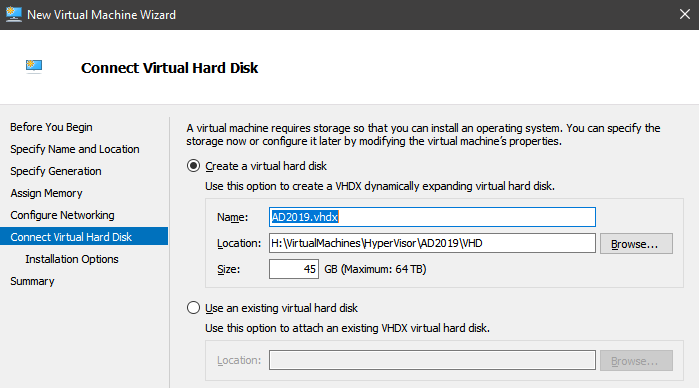This screenshot has width=699, height=388.
Task: Click the virtual machine icon beside the heading
Action: coord(34,66)
